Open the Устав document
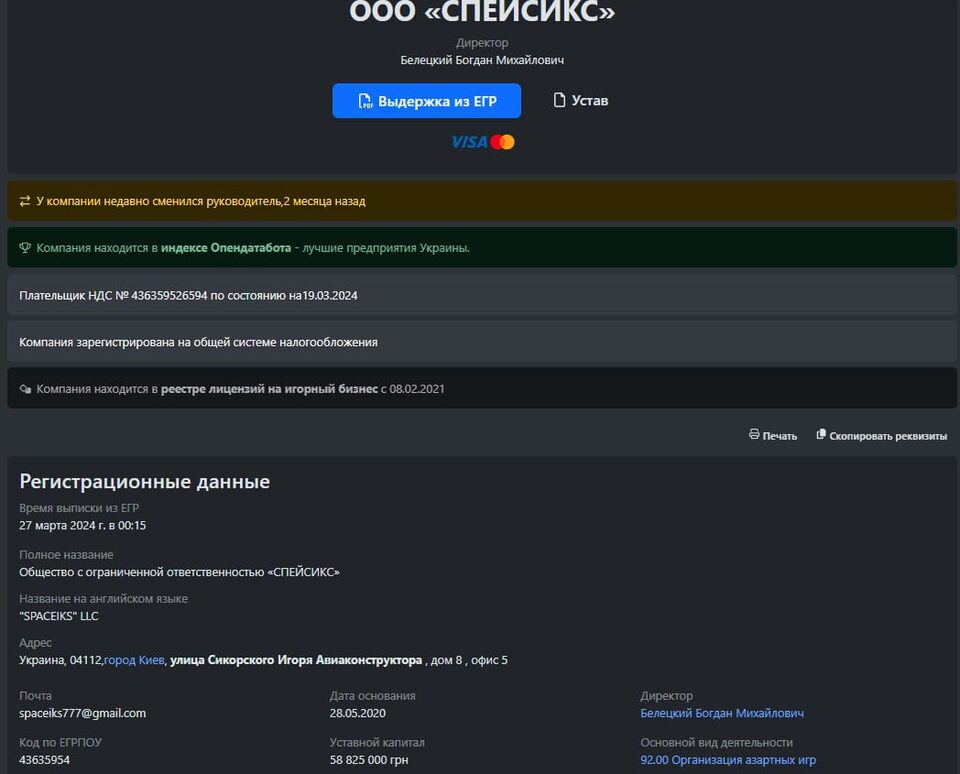960x774 pixels. pos(589,101)
